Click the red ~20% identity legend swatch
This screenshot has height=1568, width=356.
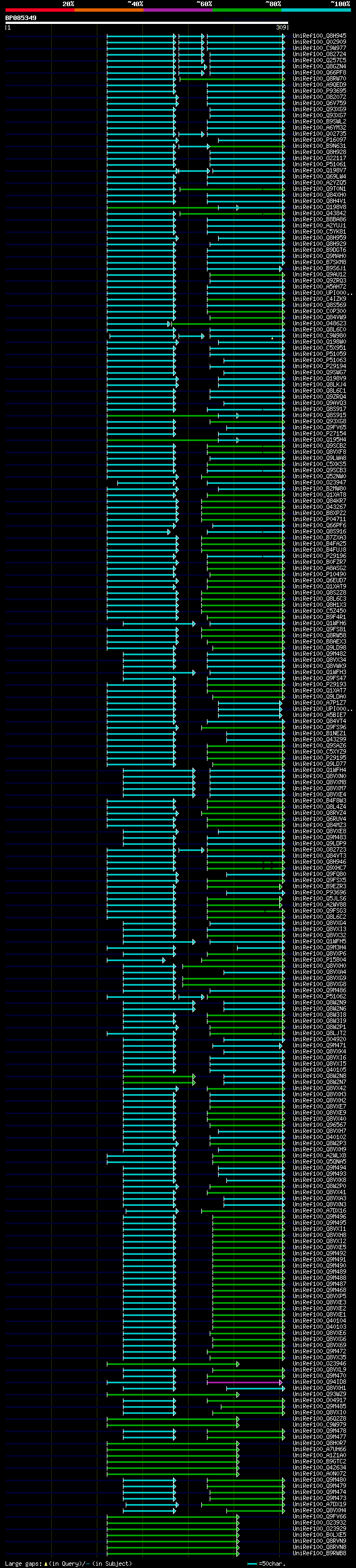39,11
